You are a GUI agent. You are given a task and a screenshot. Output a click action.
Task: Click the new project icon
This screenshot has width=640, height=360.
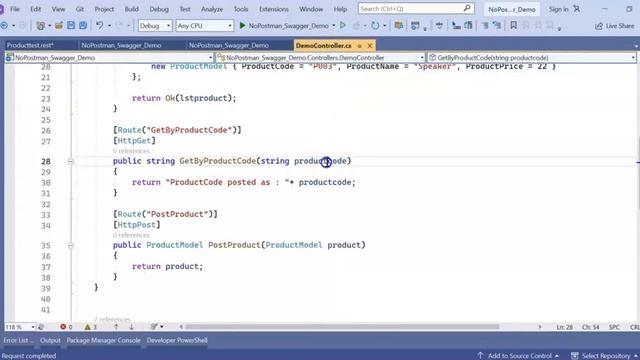(40, 26)
